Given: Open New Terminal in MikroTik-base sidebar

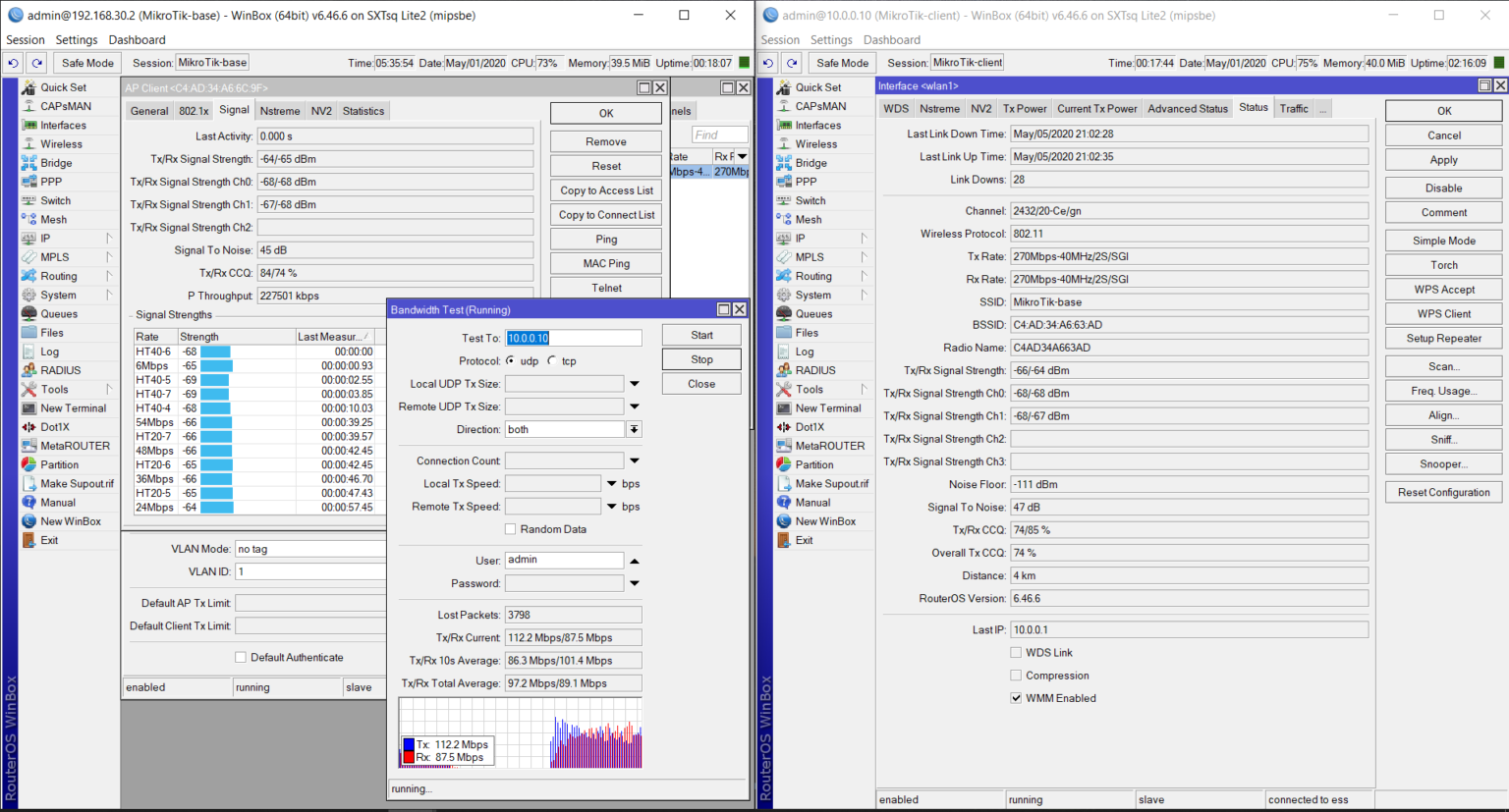Looking at the screenshot, I should pyautogui.click(x=73, y=408).
